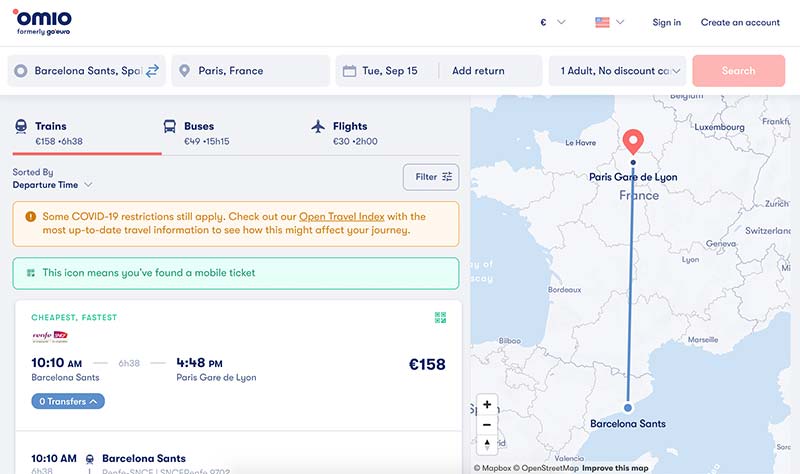This screenshot has width=800, height=474.
Task: Click the Barcelona Sants map marker dot
Action: tap(628, 408)
